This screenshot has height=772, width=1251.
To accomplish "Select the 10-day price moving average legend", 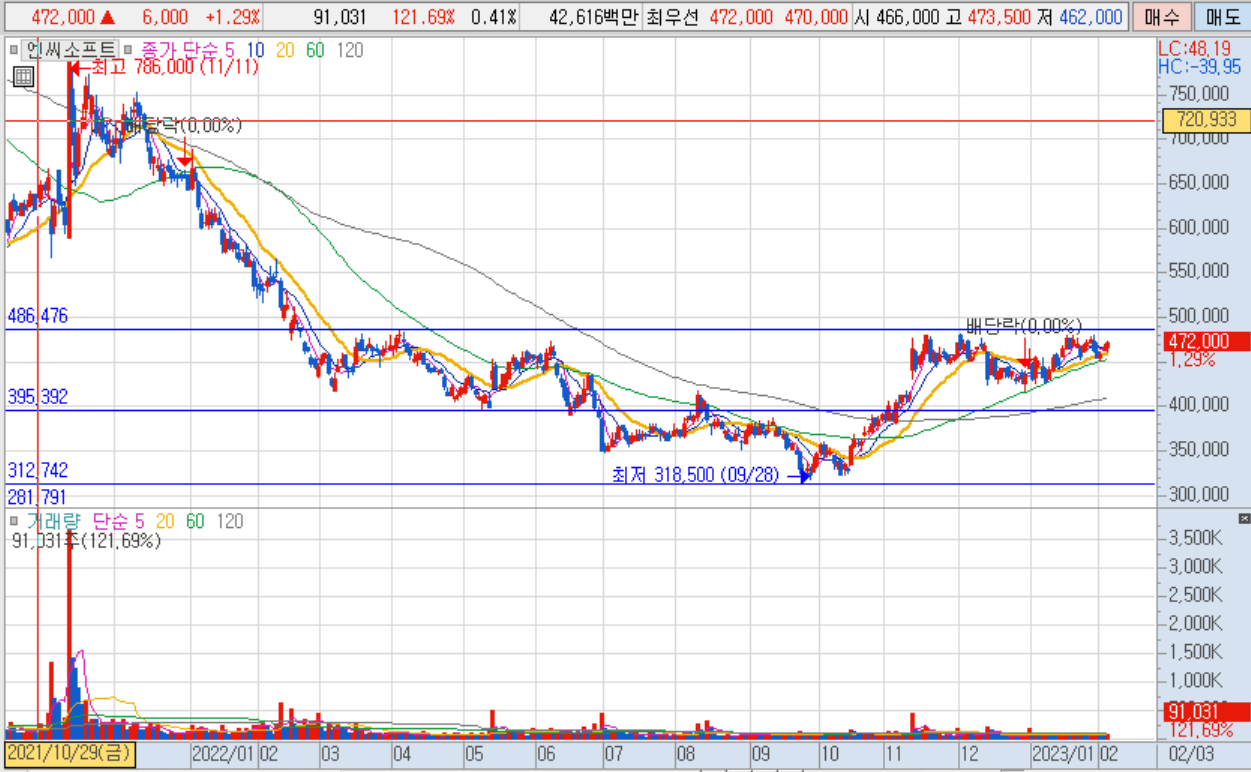I will coord(255,50).
